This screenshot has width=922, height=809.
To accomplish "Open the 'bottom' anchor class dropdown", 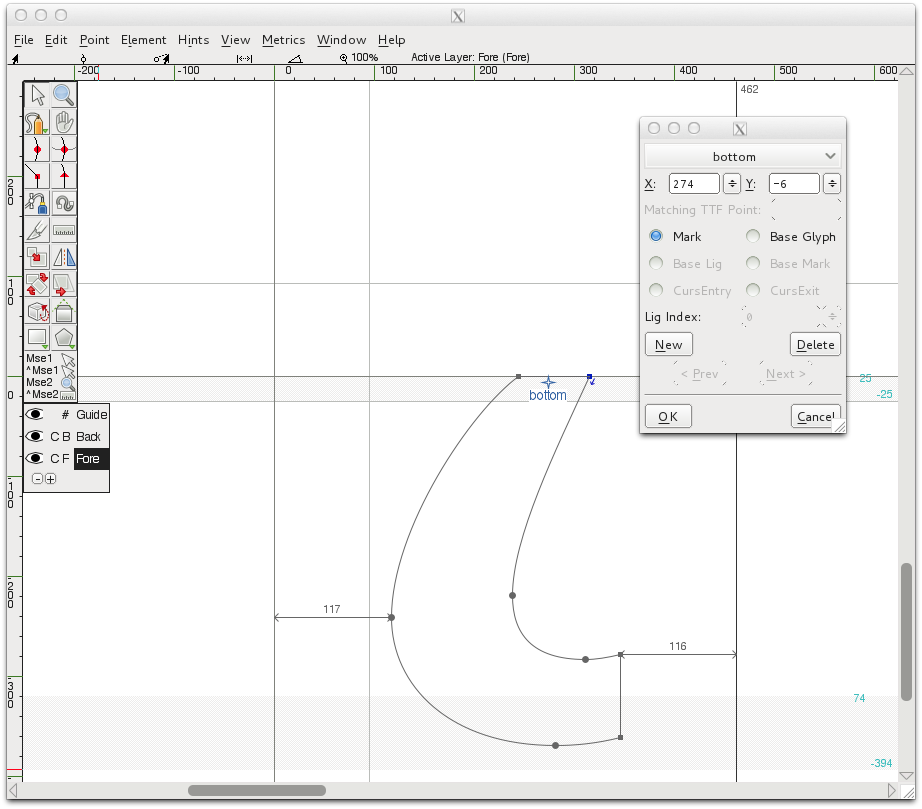I will pyautogui.click(x=742, y=156).
